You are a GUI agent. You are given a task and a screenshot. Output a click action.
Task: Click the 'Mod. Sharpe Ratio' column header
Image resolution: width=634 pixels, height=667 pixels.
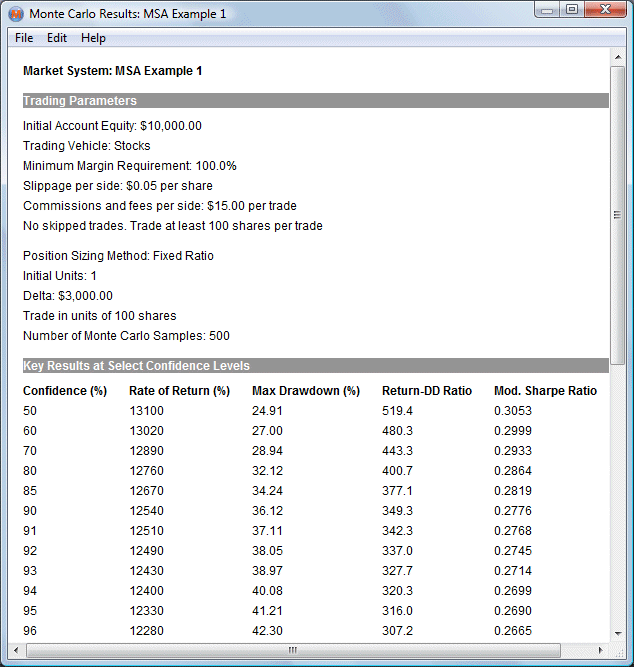(x=545, y=391)
